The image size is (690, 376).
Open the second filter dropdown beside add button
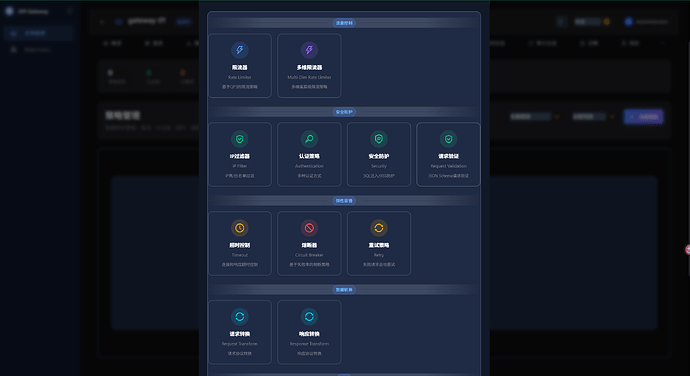(x=594, y=117)
